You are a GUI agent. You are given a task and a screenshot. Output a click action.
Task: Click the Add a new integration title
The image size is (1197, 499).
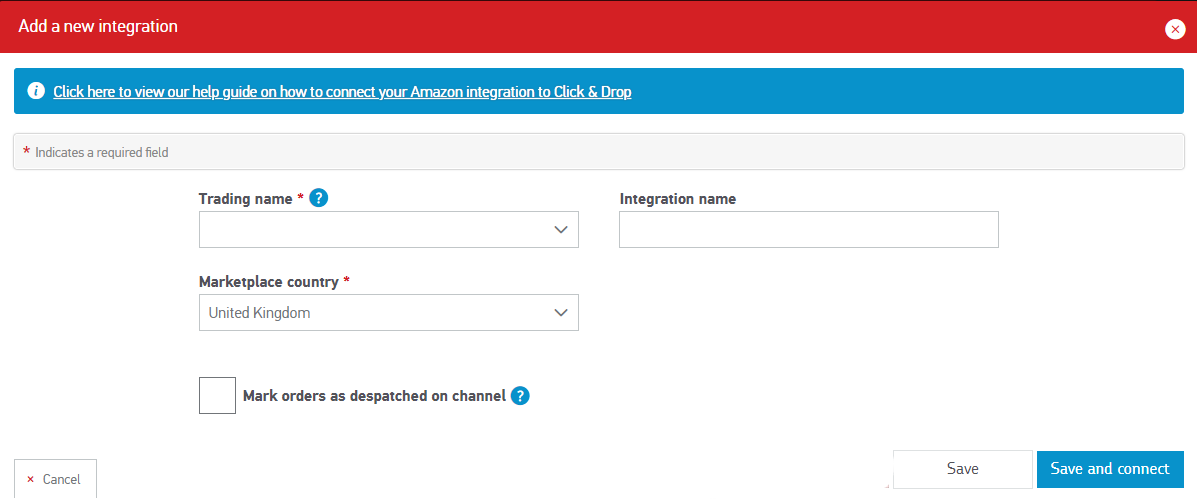coord(98,27)
